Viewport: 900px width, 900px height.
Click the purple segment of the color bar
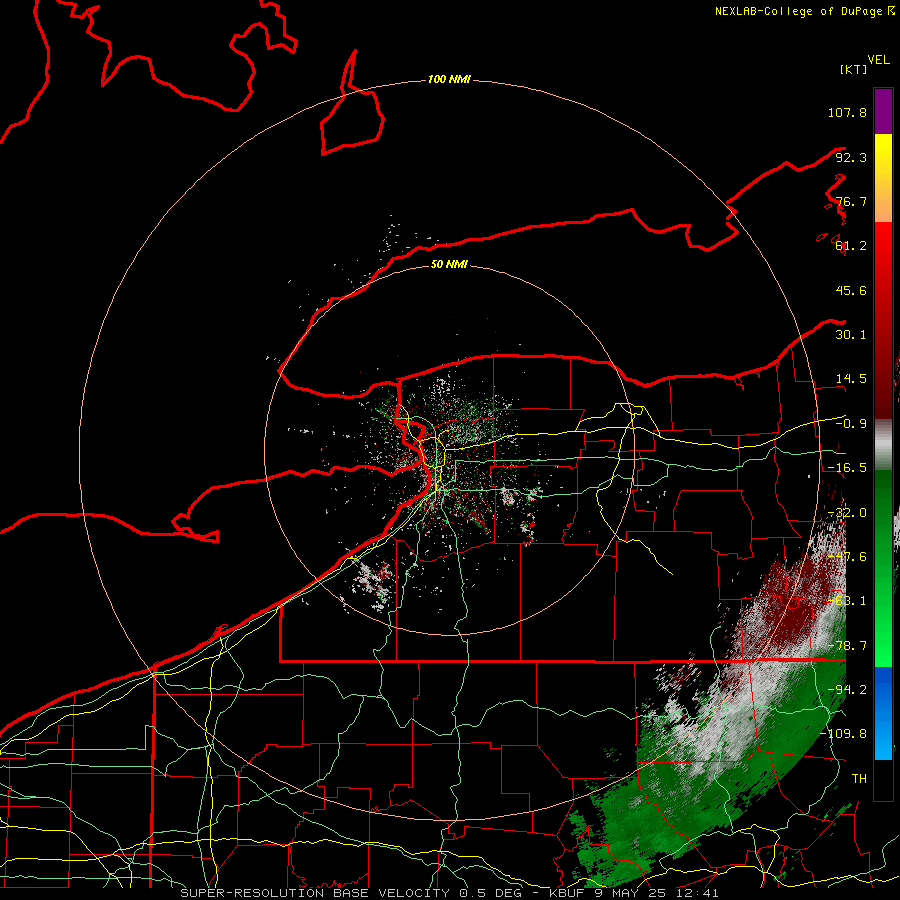click(883, 111)
